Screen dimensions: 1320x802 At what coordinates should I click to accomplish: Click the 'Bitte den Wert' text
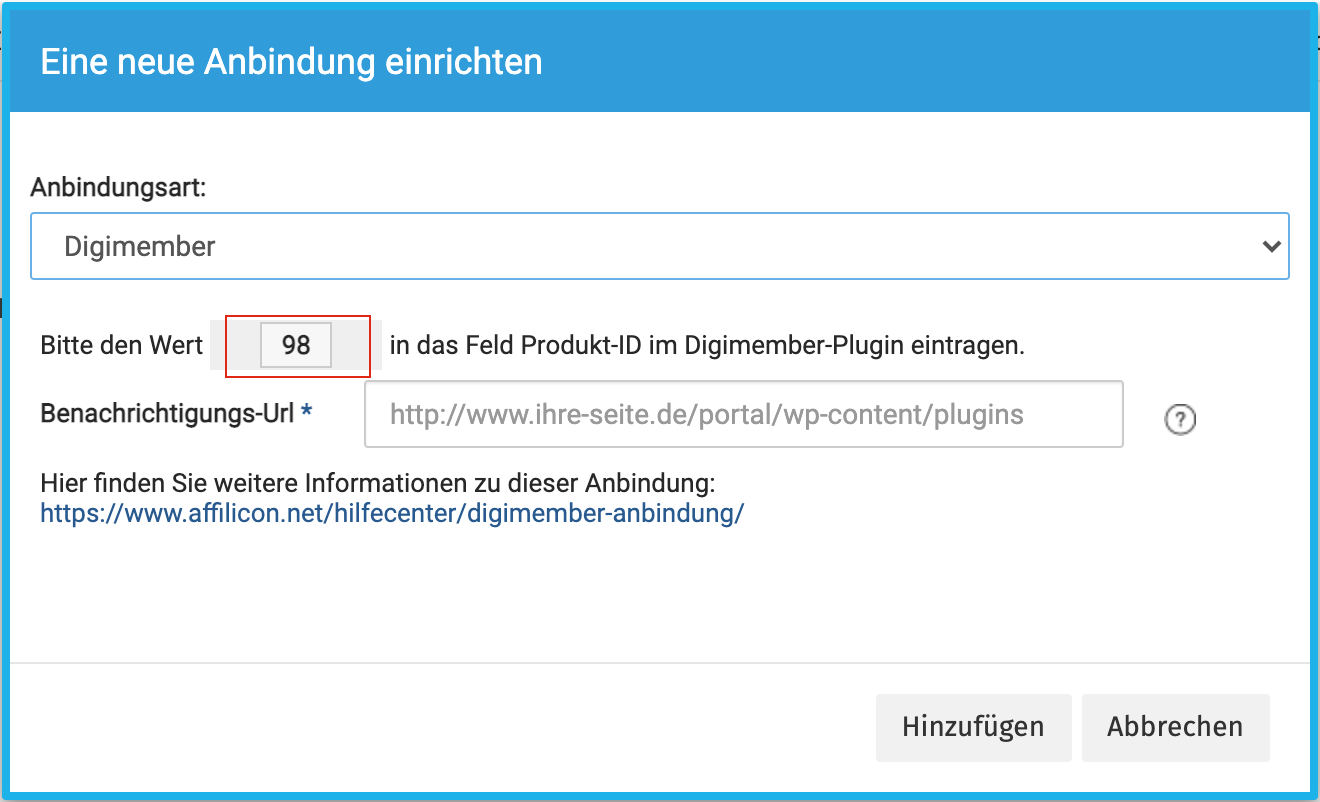coord(122,346)
